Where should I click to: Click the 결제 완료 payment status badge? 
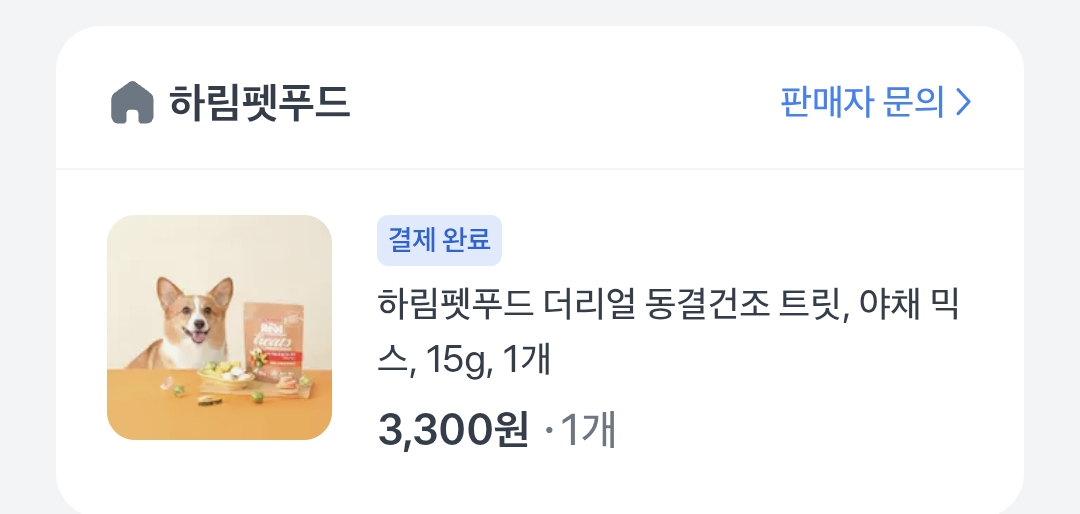pos(439,240)
